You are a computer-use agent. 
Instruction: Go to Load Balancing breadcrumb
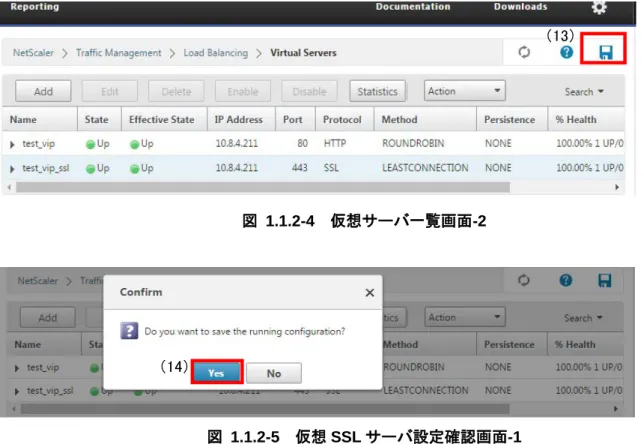click(x=216, y=53)
